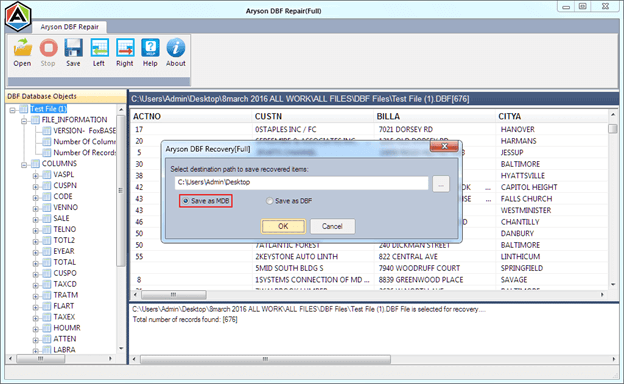
Task: Close the Aryson DBF Recovery dialog
Action: pos(445,146)
